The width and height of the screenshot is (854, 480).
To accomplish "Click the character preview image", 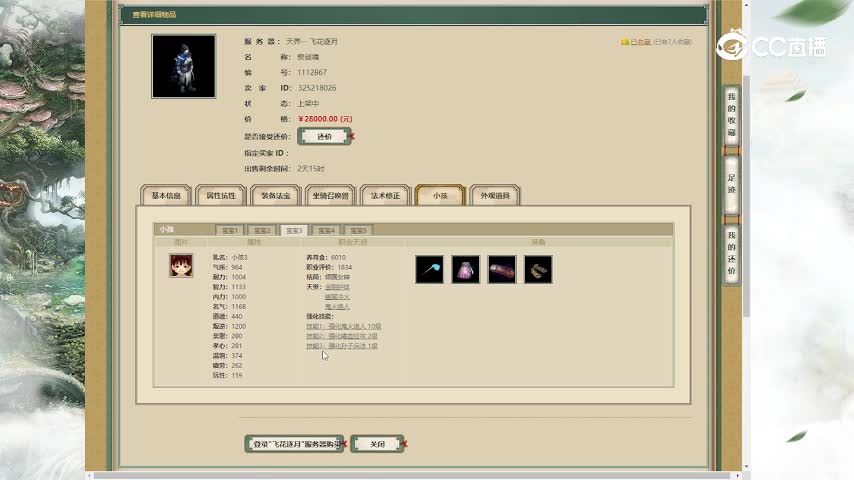I will pyautogui.click(x=183, y=66).
